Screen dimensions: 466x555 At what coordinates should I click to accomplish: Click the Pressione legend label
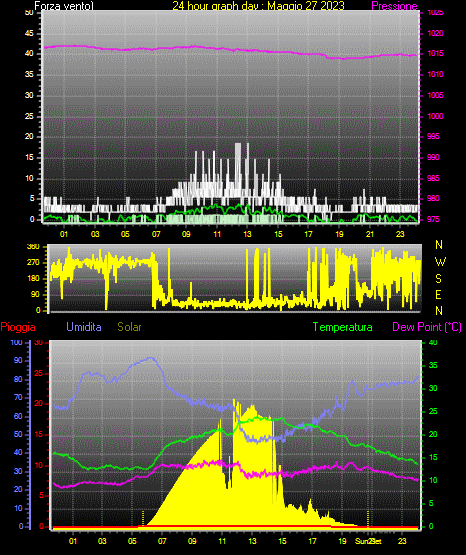pos(394,6)
